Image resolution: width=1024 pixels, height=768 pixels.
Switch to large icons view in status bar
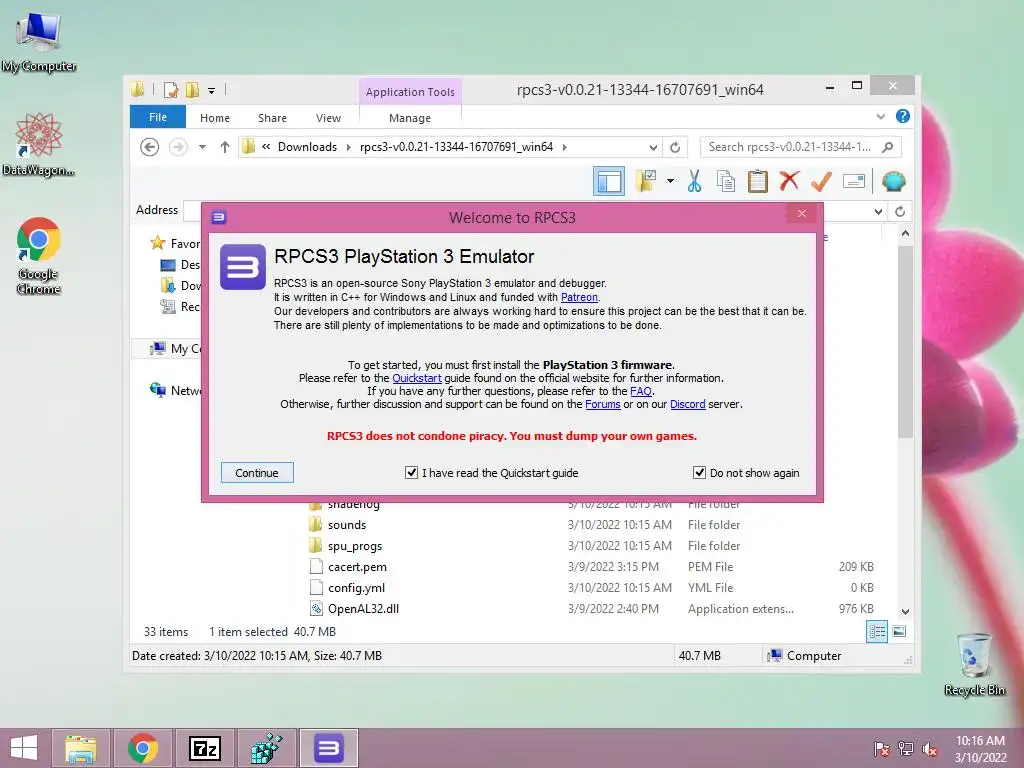(x=899, y=631)
